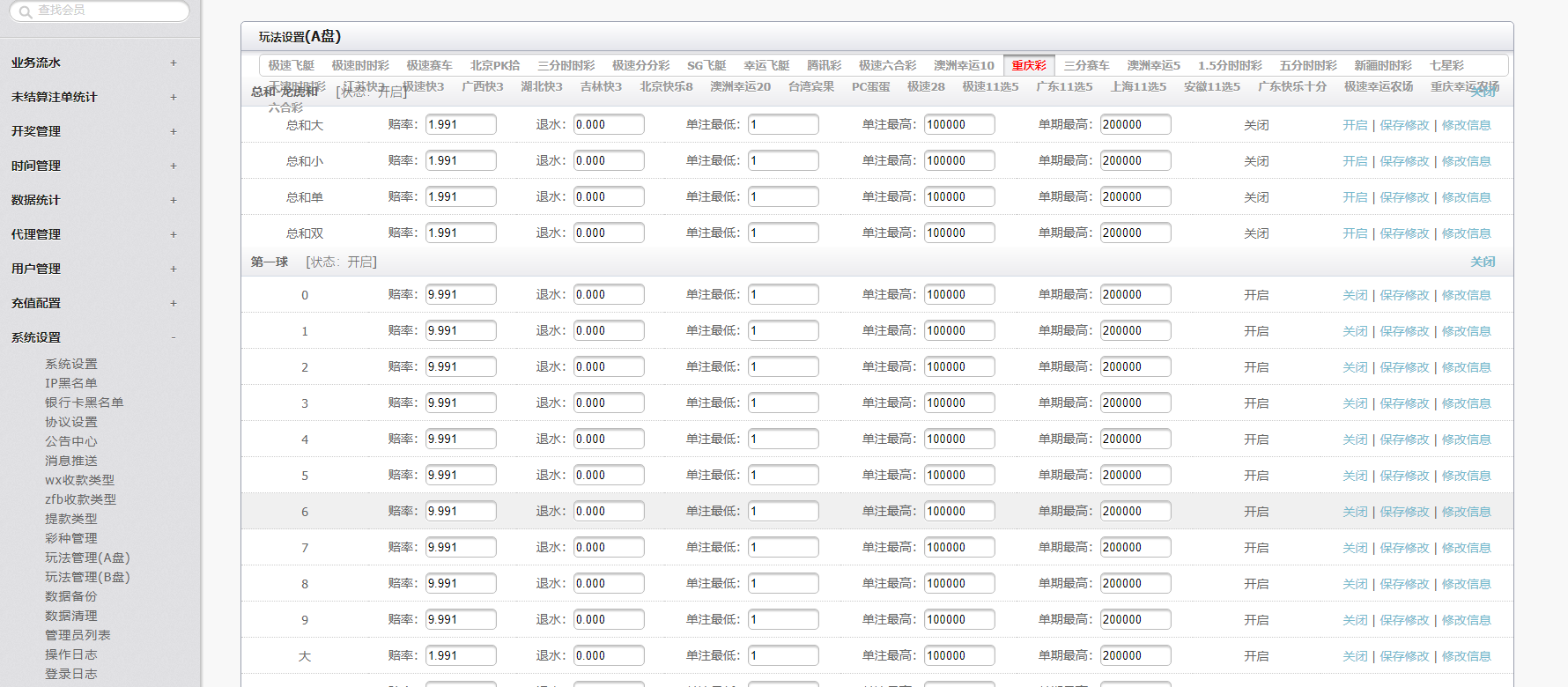Switch to the 北京PK拾 tab

(494, 65)
